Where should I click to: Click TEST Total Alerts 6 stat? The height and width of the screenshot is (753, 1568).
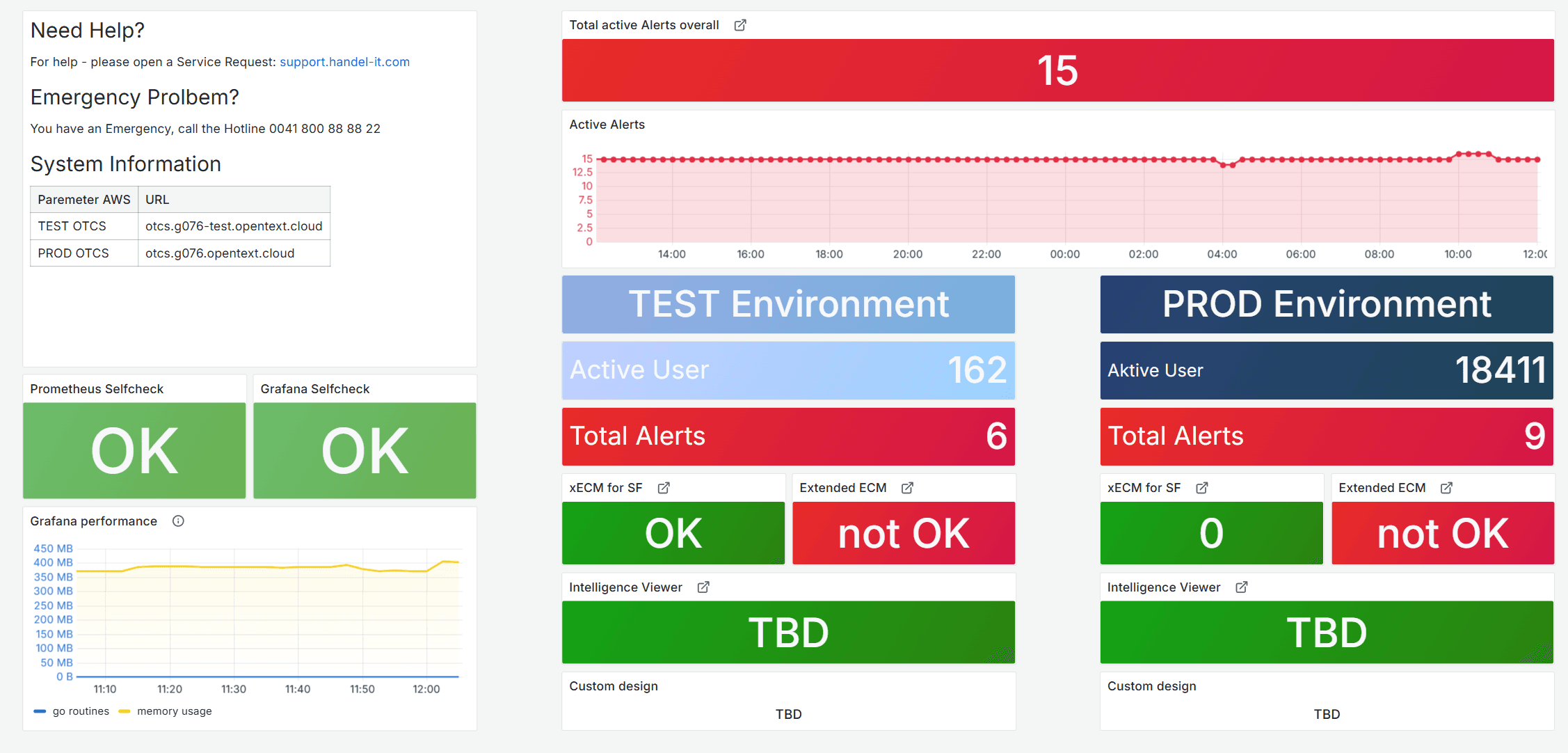click(x=788, y=436)
